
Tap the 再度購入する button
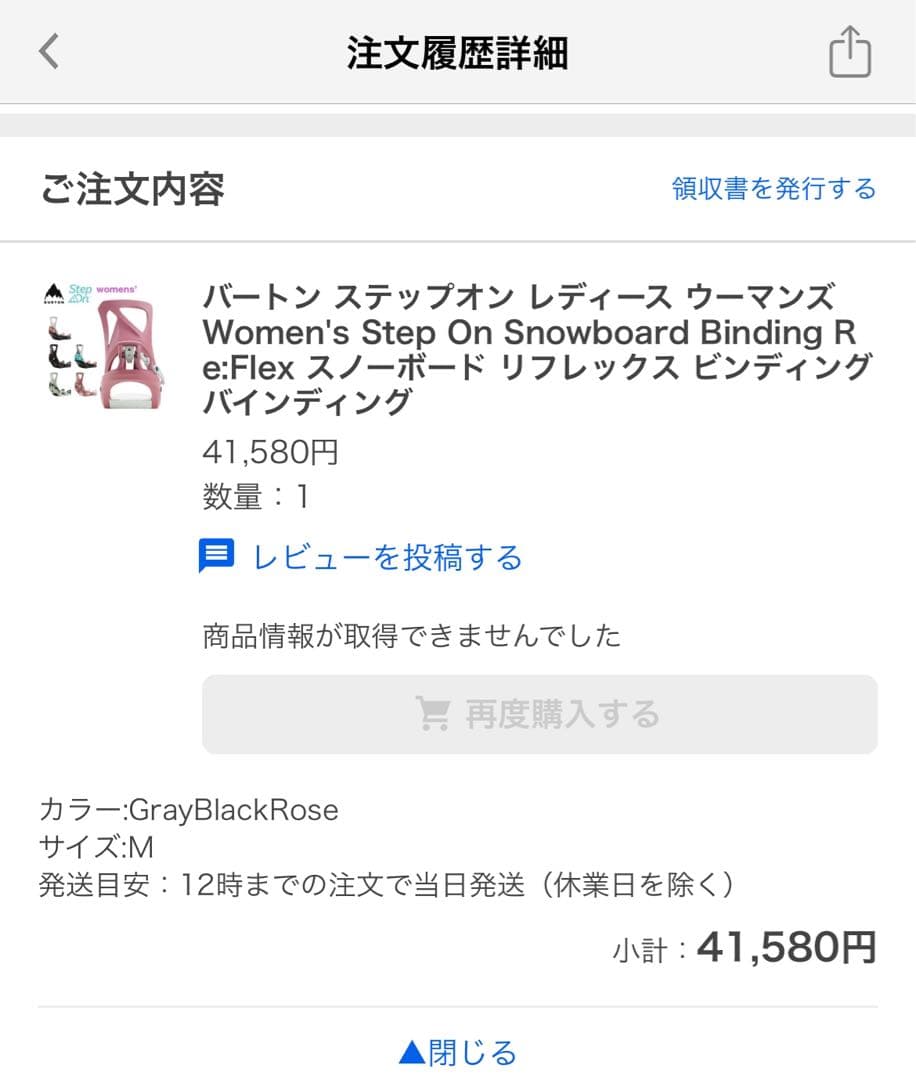(539, 714)
